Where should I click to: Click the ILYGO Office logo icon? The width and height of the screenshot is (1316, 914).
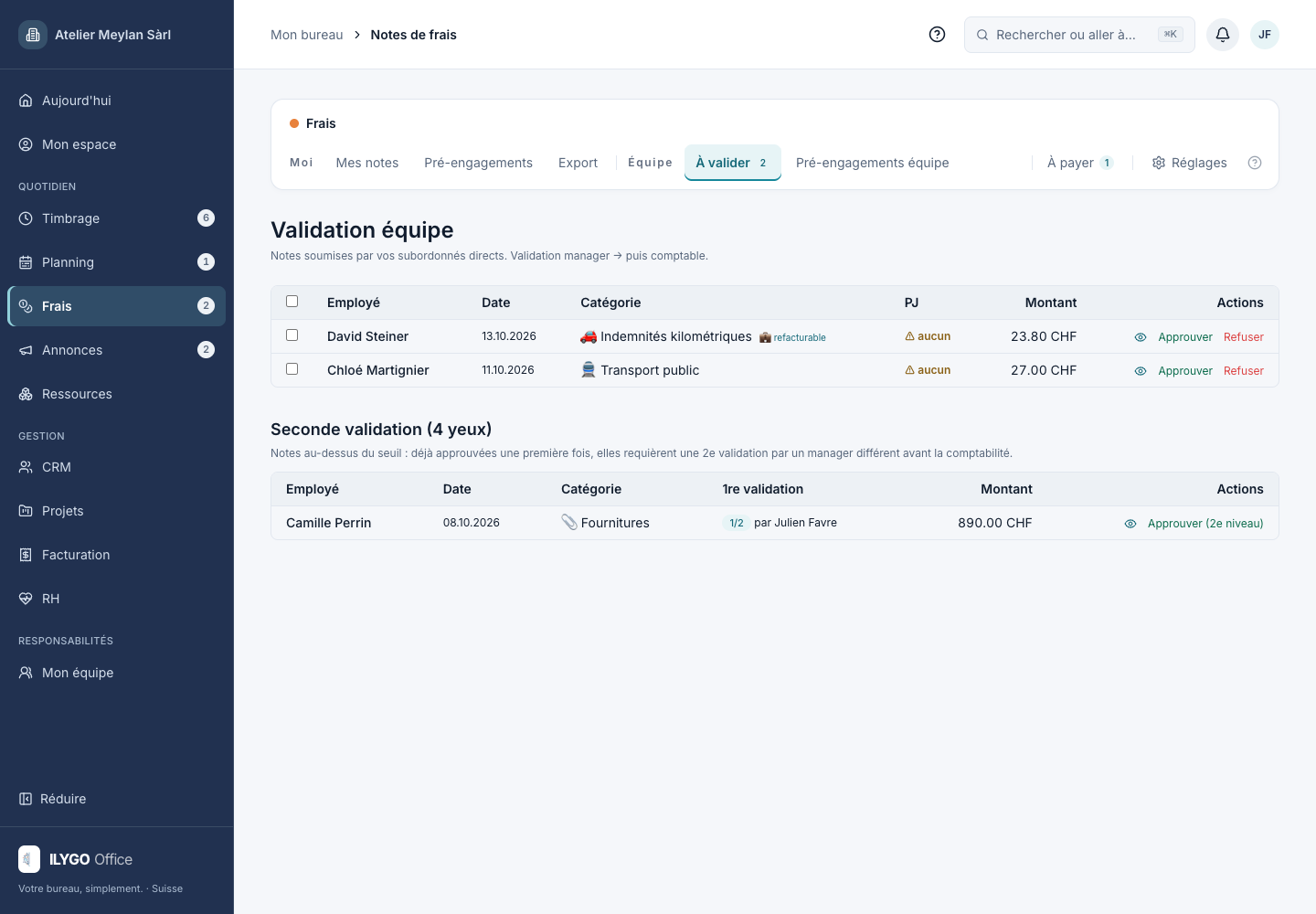point(29,859)
